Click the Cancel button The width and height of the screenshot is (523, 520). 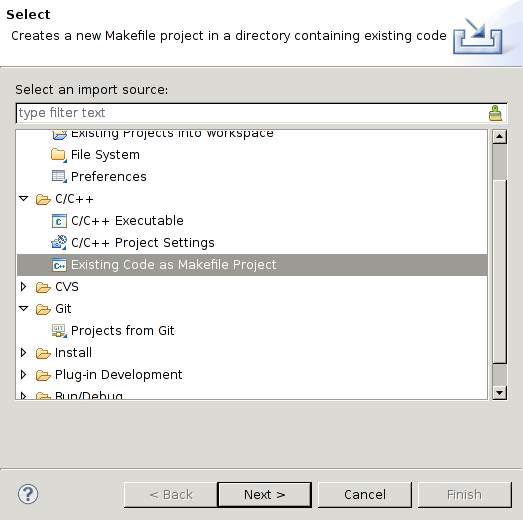[365, 495]
